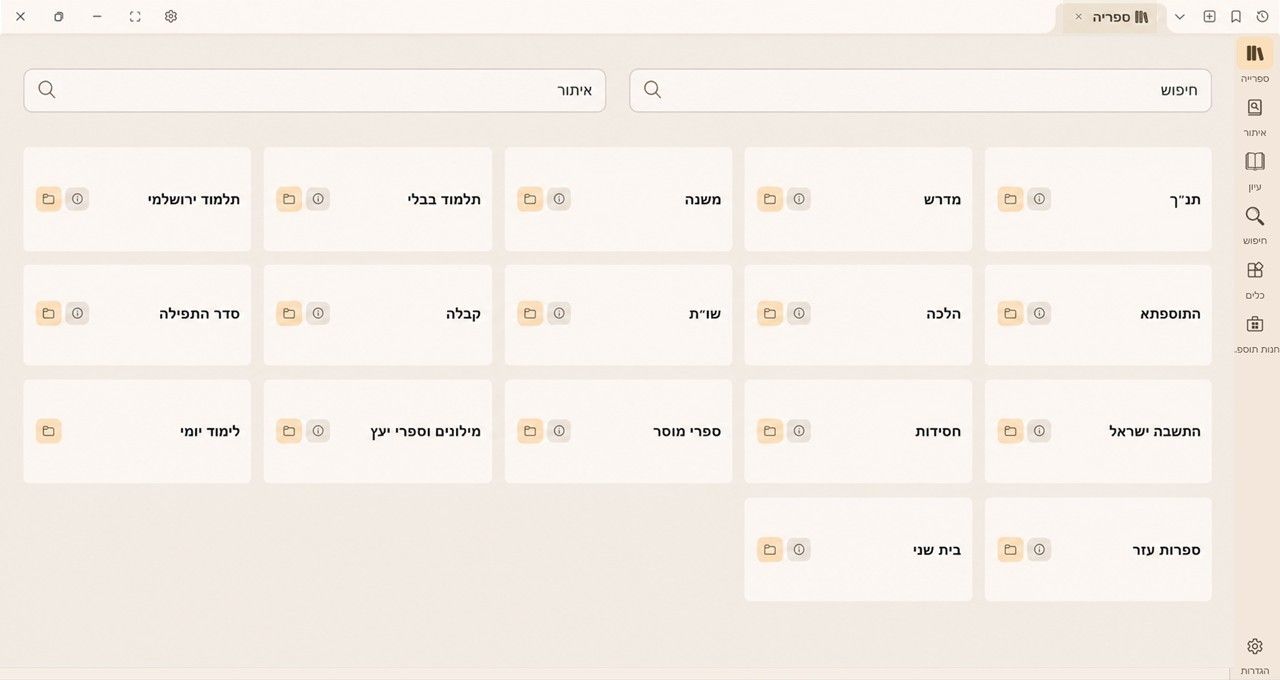The height and width of the screenshot is (680, 1280).
Task: Open the bookmarks icon in title bar
Action: click(1236, 17)
